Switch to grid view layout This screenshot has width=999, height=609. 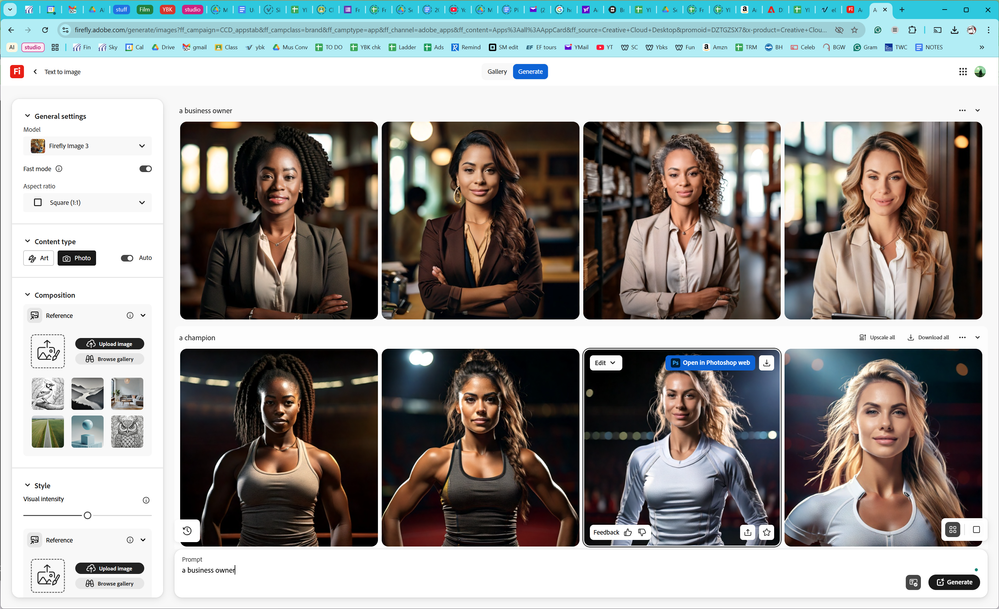click(952, 529)
